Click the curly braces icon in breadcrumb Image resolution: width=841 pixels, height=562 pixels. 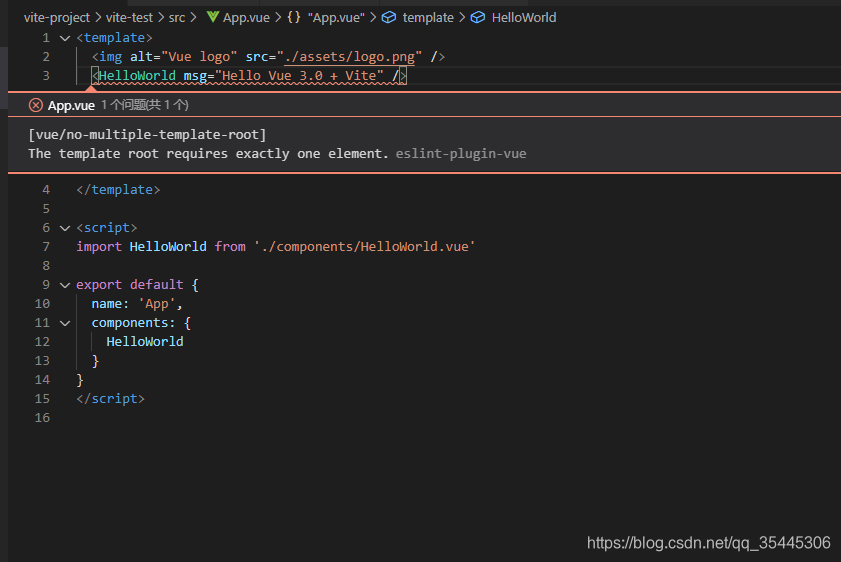[293, 17]
